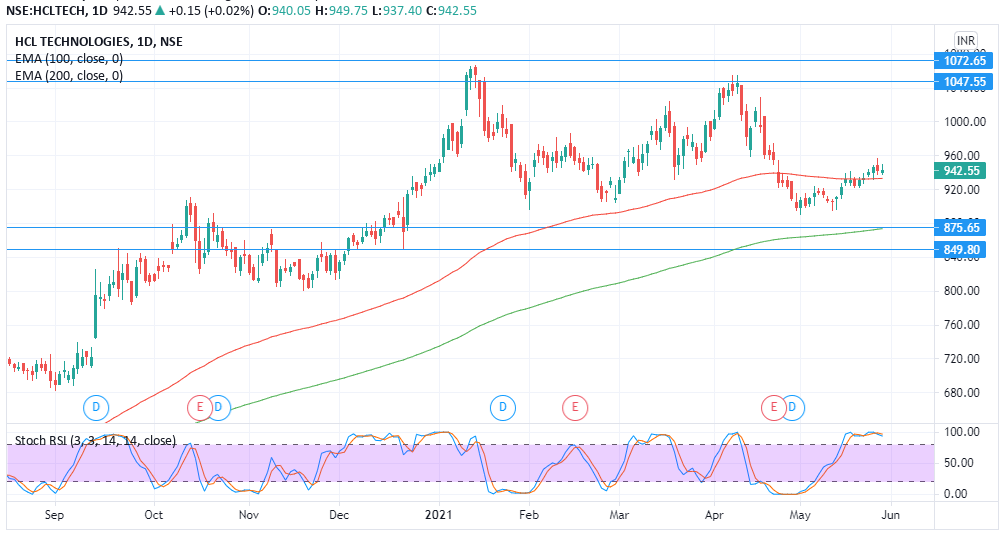This screenshot has height=536, width=1003.
Task: Click the dividend marker in September
Action: (x=96, y=407)
